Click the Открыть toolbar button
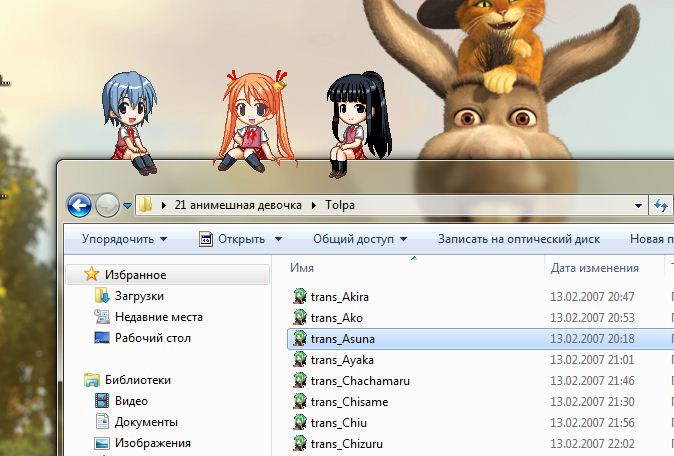 point(232,239)
